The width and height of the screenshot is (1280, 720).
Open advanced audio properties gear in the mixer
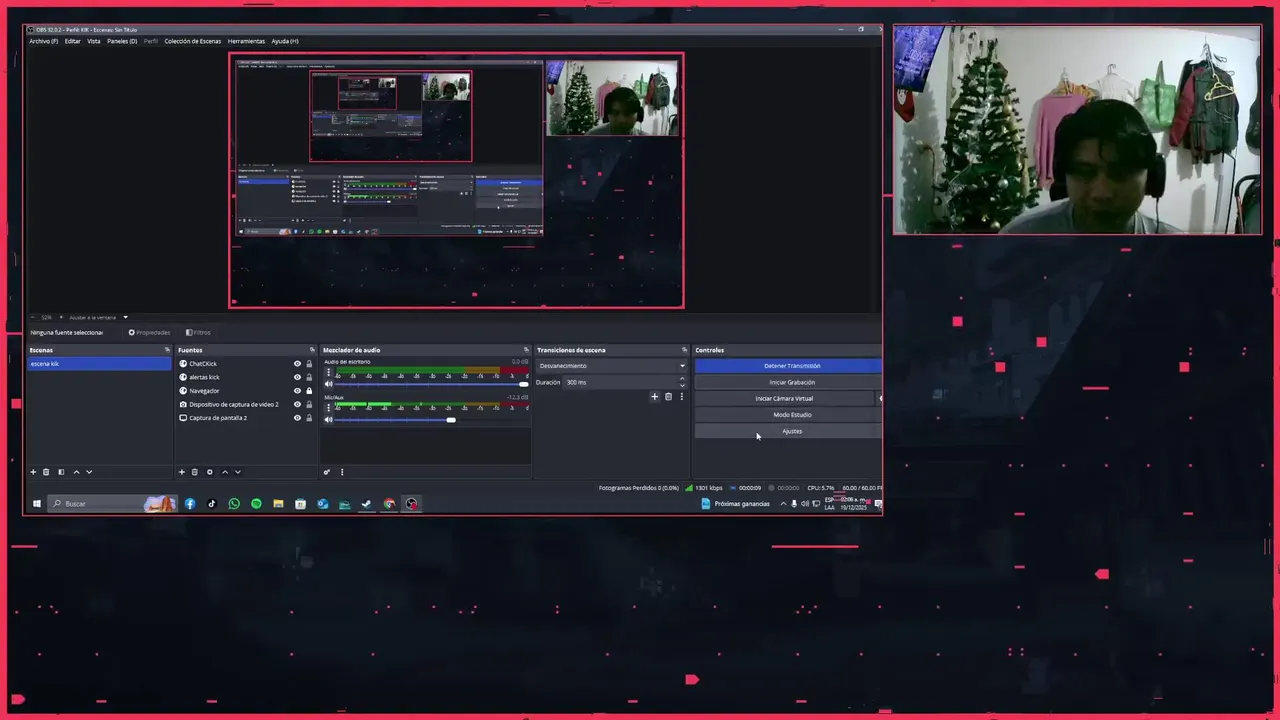click(327, 472)
